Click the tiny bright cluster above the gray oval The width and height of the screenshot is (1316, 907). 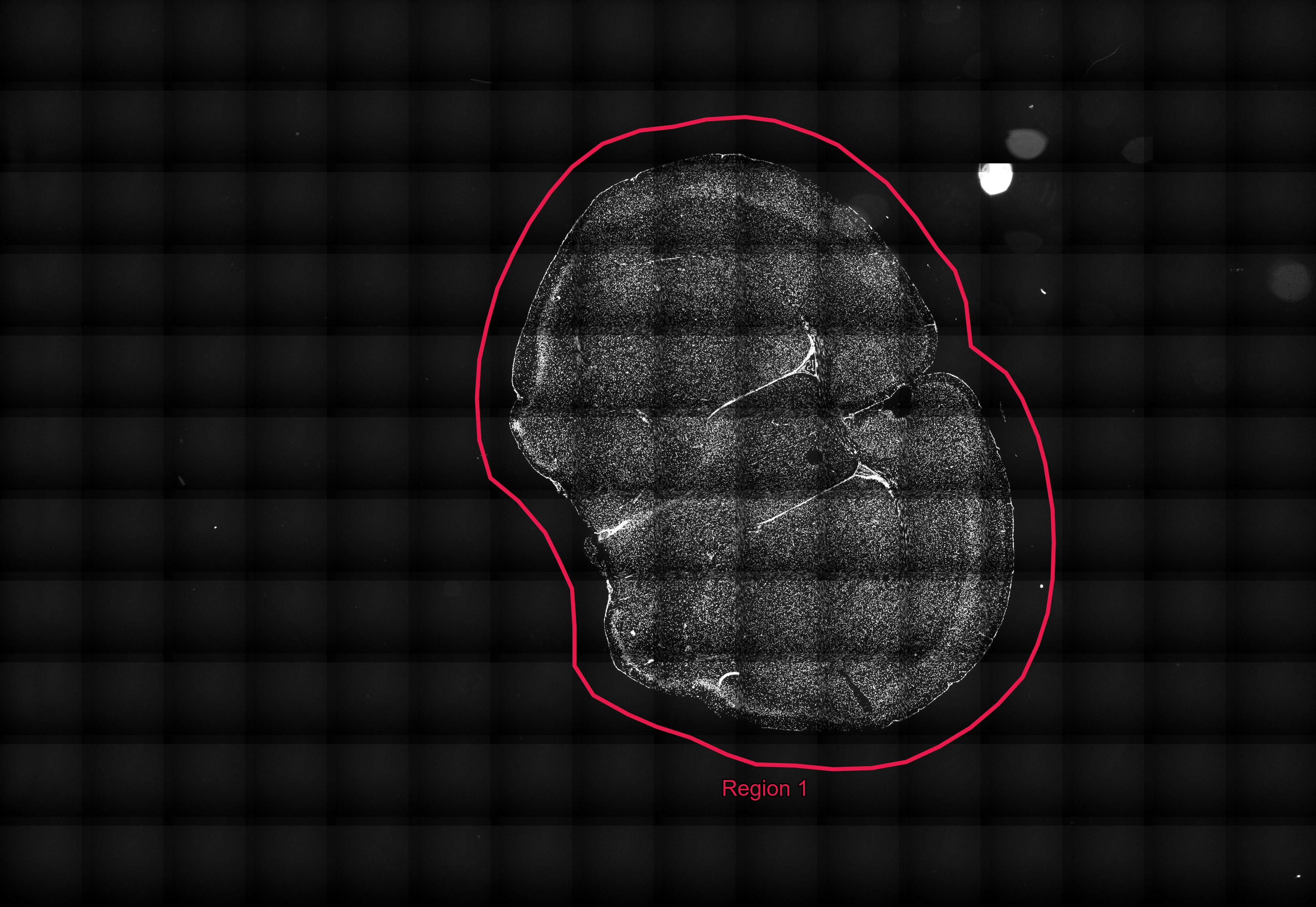coord(1031,106)
